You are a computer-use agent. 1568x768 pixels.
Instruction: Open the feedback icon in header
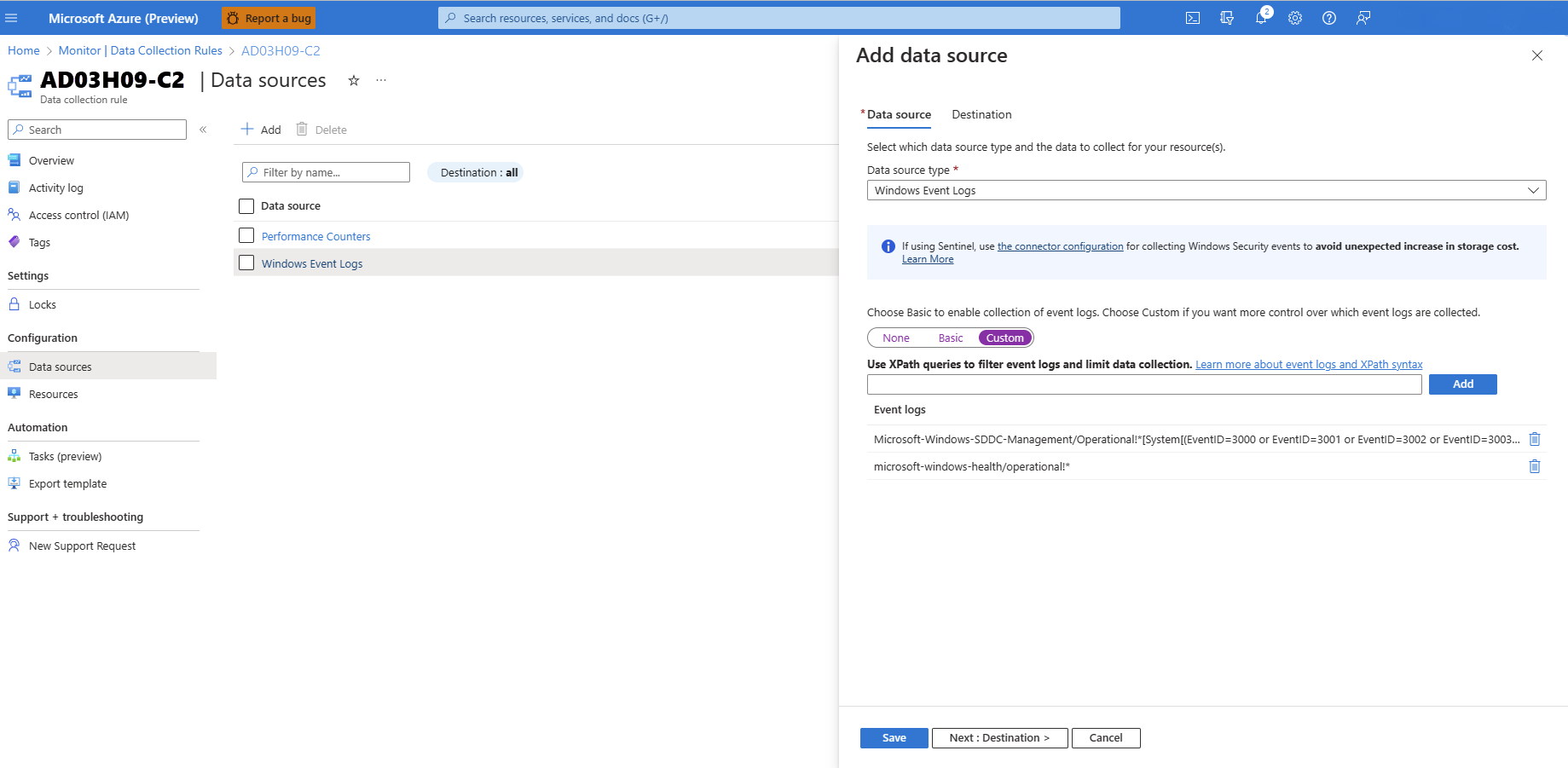[1363, 18]
